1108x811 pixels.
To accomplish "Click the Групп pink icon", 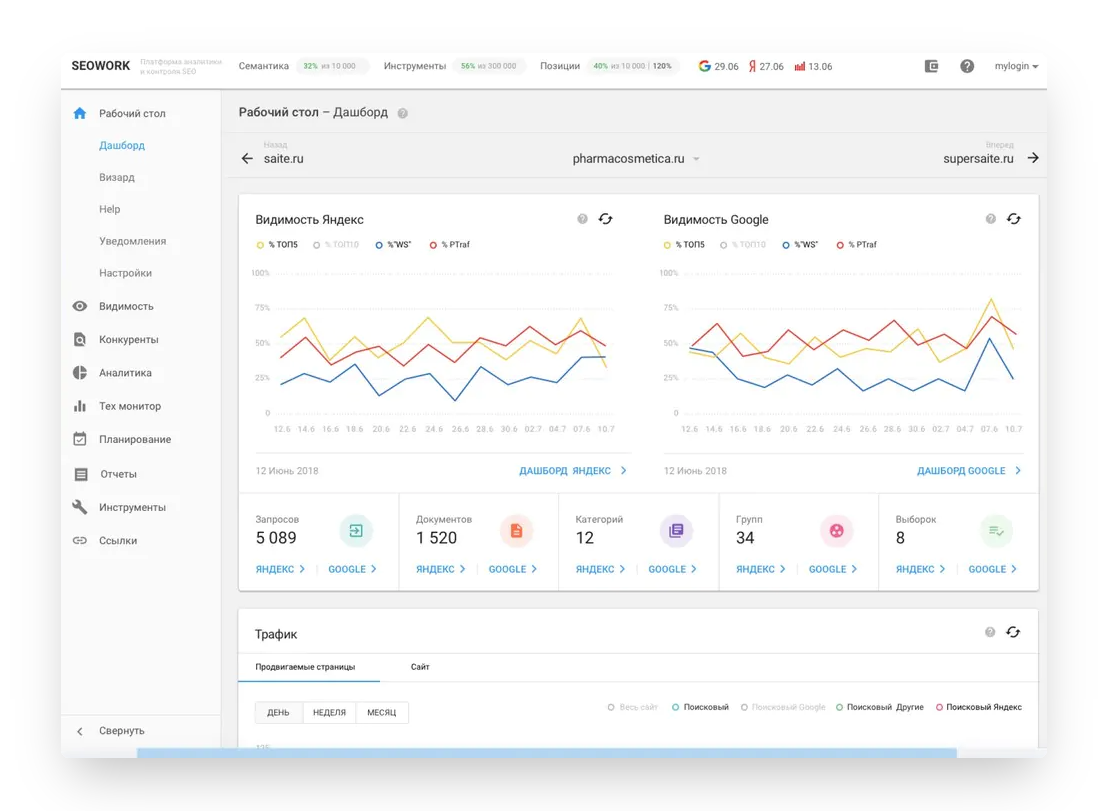I will 836,531.
